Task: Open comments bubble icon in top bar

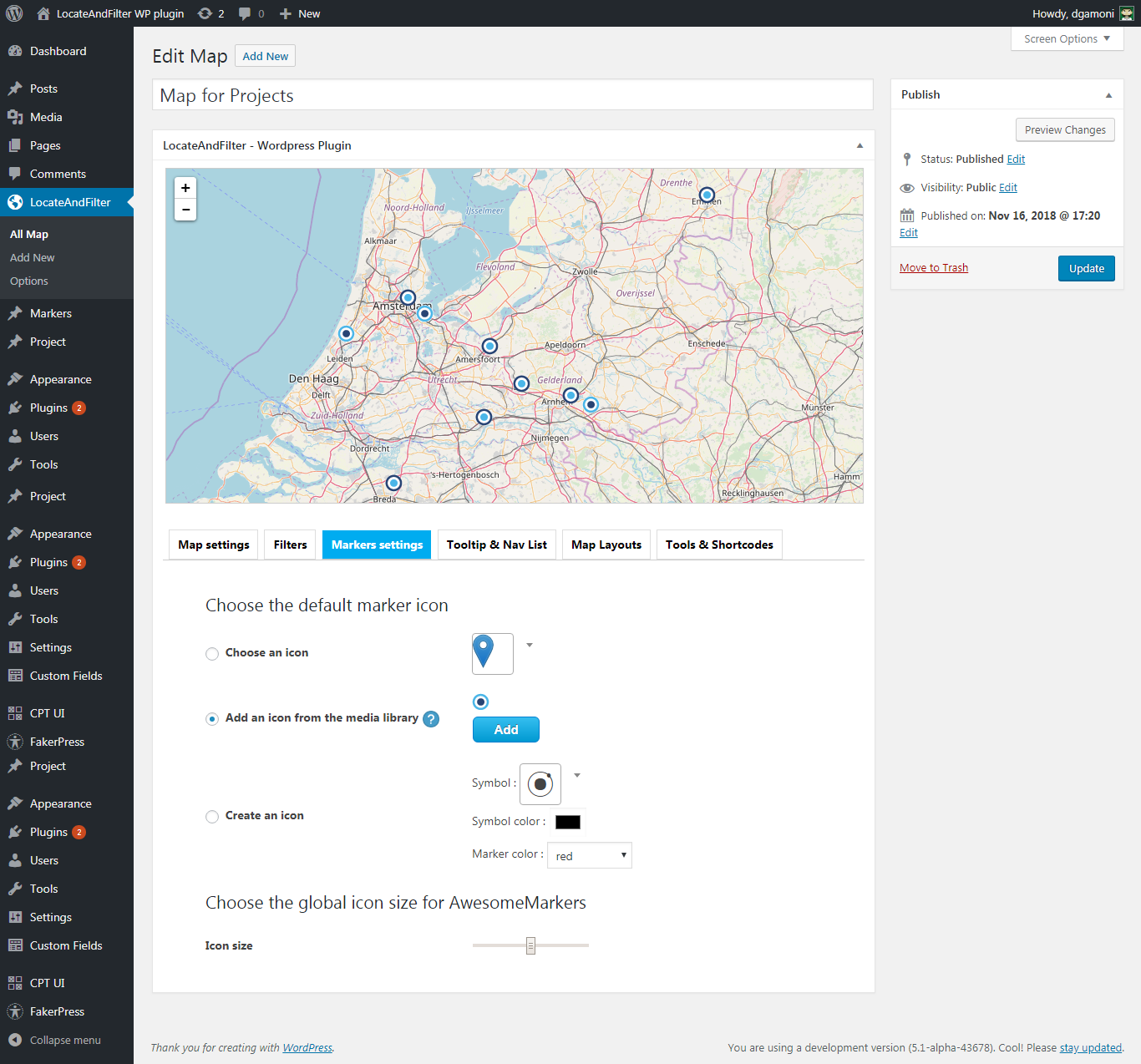Action: coord(245,13)
